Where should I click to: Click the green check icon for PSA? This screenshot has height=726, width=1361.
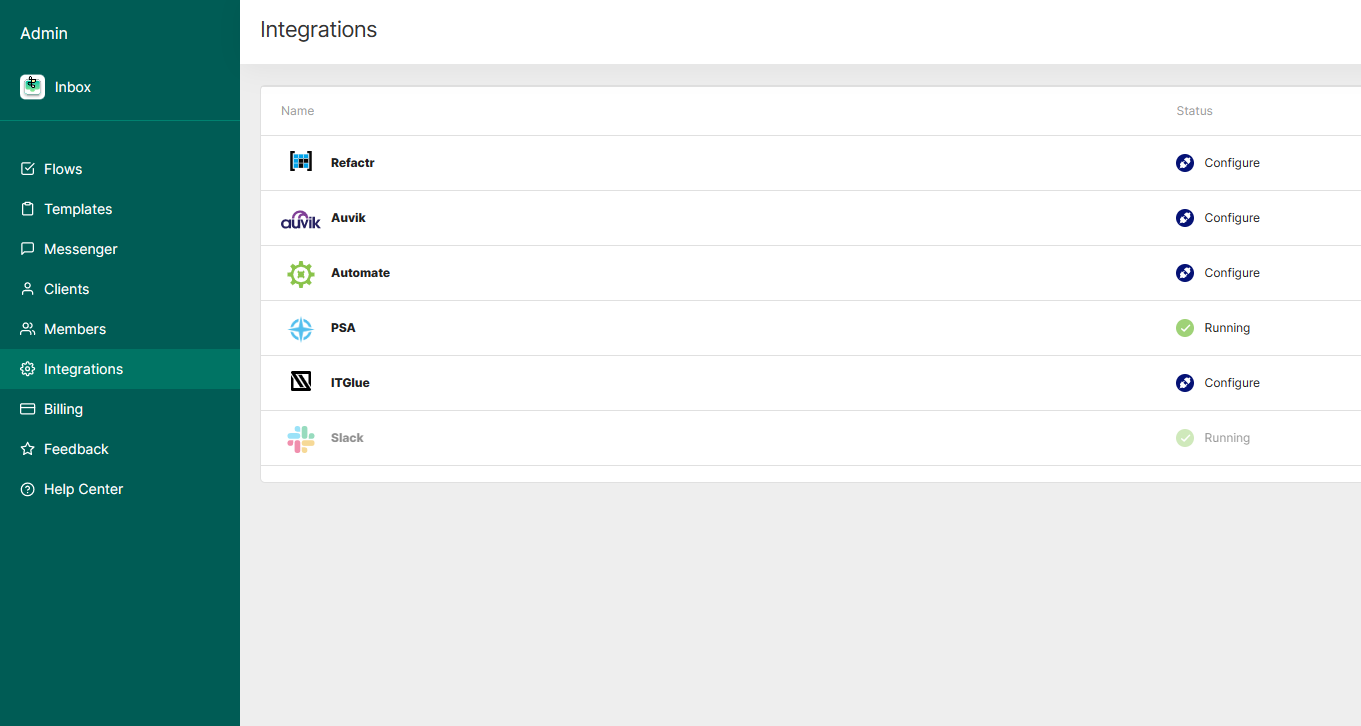pyautogui.click(x=1185, y=328)
